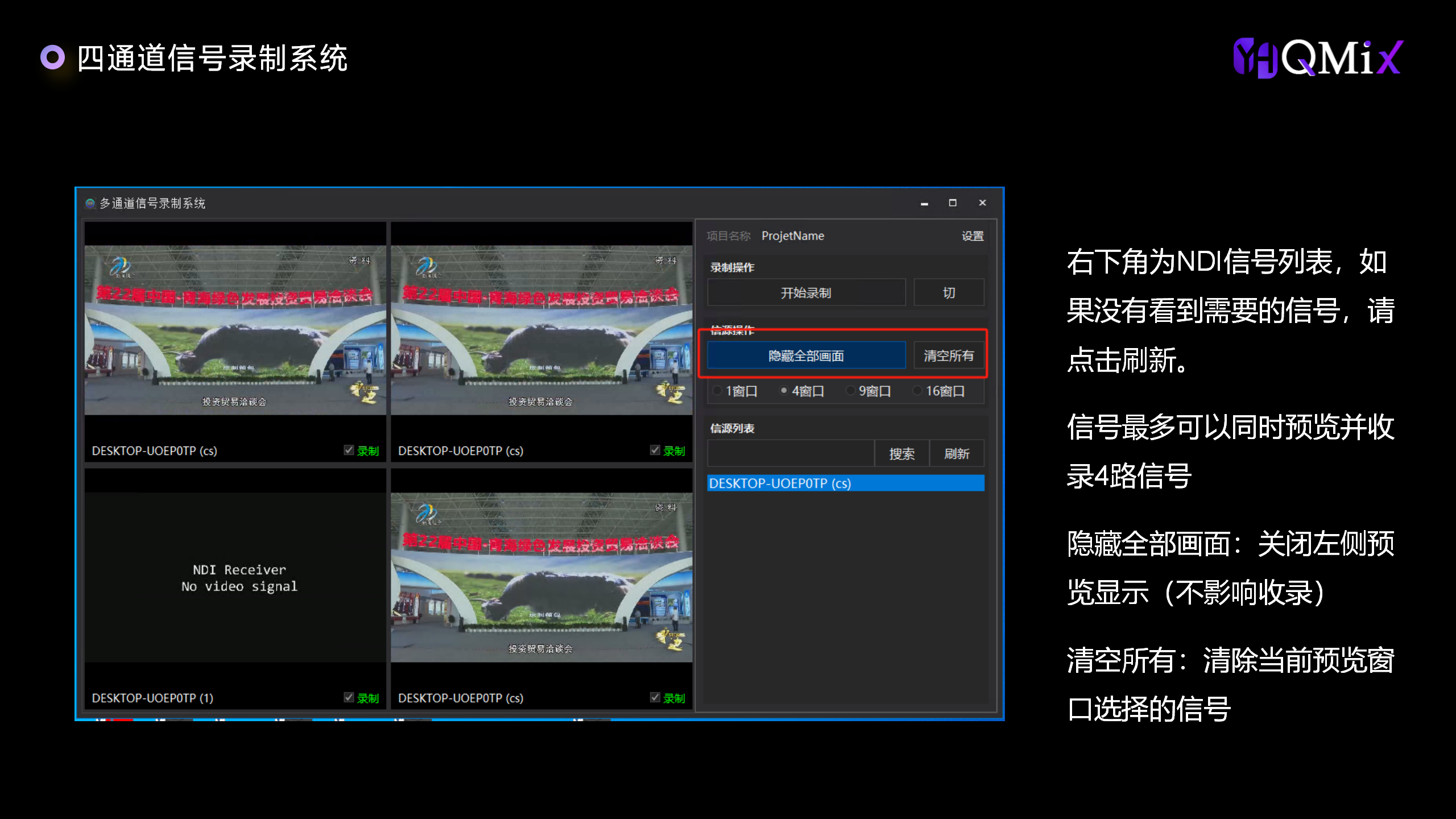This screenshot has height=819, width=1456.
Task: Select the 4窗口 radio button
Action: pos(784,391)
